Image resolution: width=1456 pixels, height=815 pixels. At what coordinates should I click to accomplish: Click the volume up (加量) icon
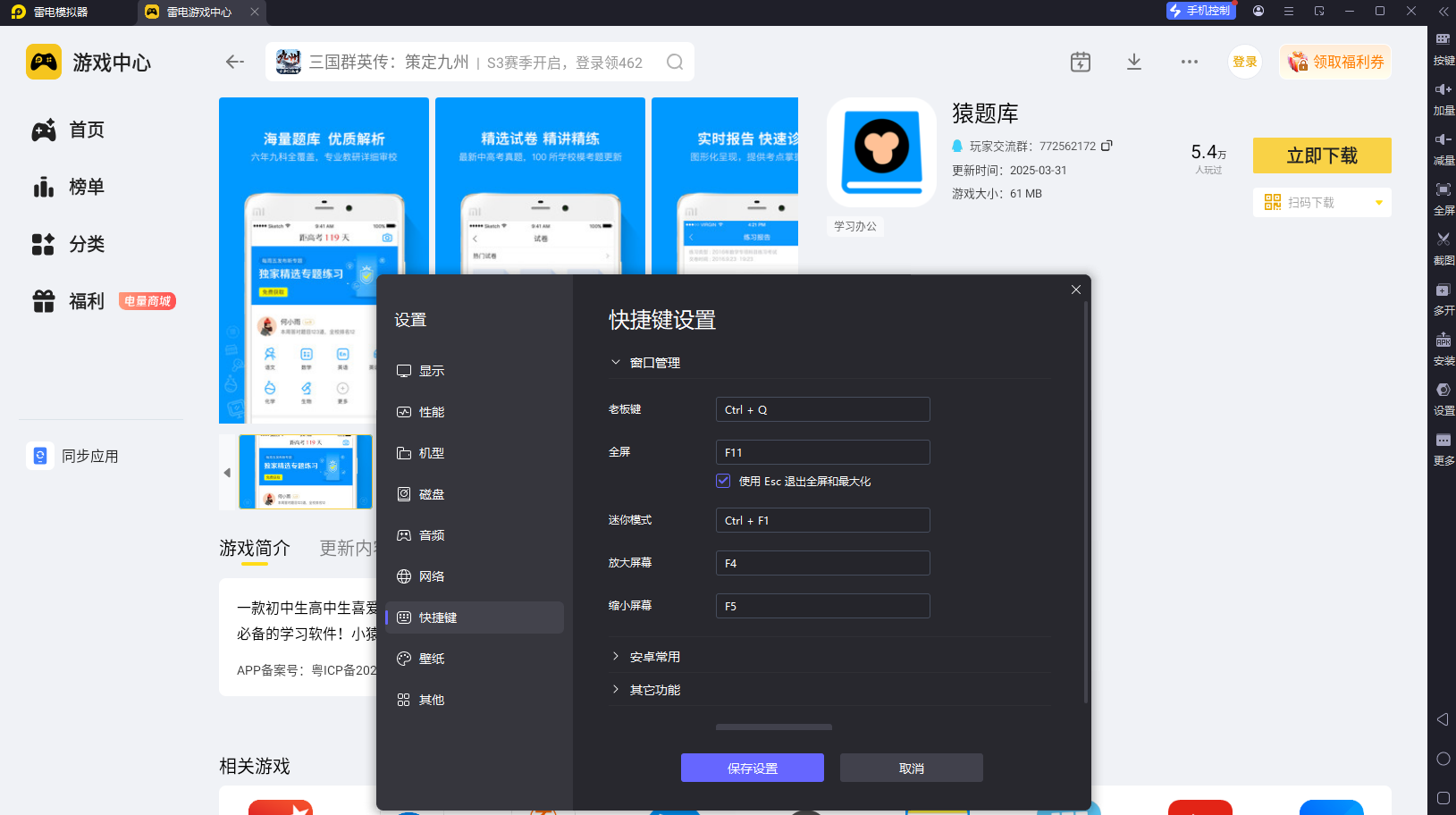coord(1443,89)
